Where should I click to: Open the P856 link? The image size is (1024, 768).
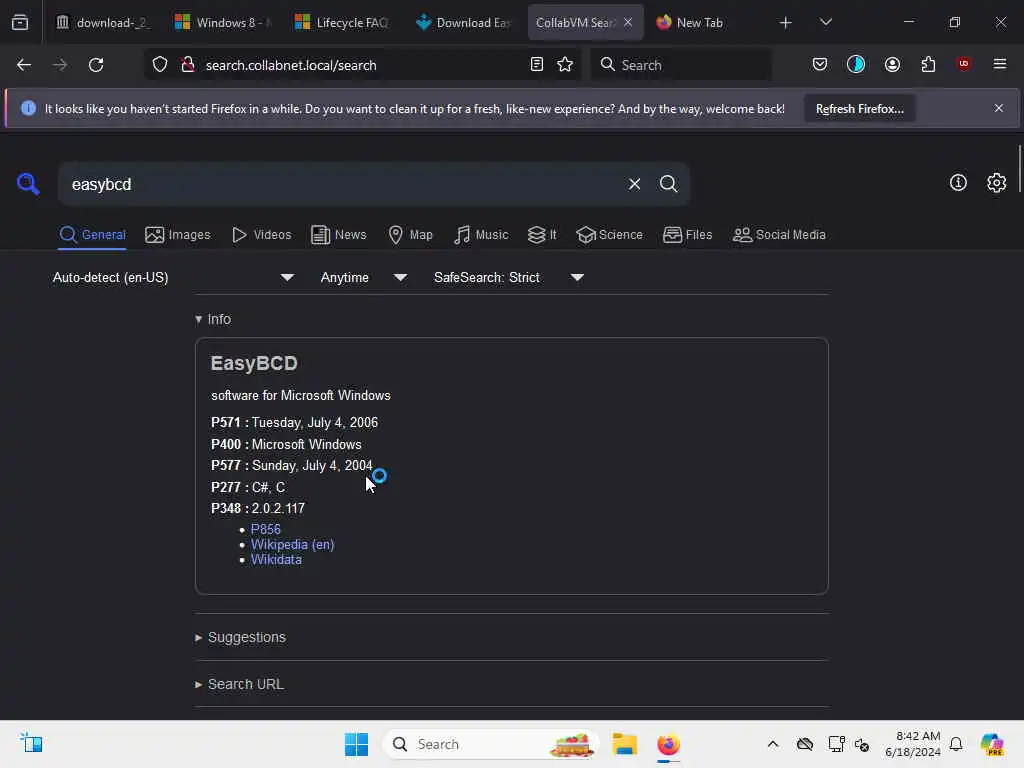click(266, 530)
